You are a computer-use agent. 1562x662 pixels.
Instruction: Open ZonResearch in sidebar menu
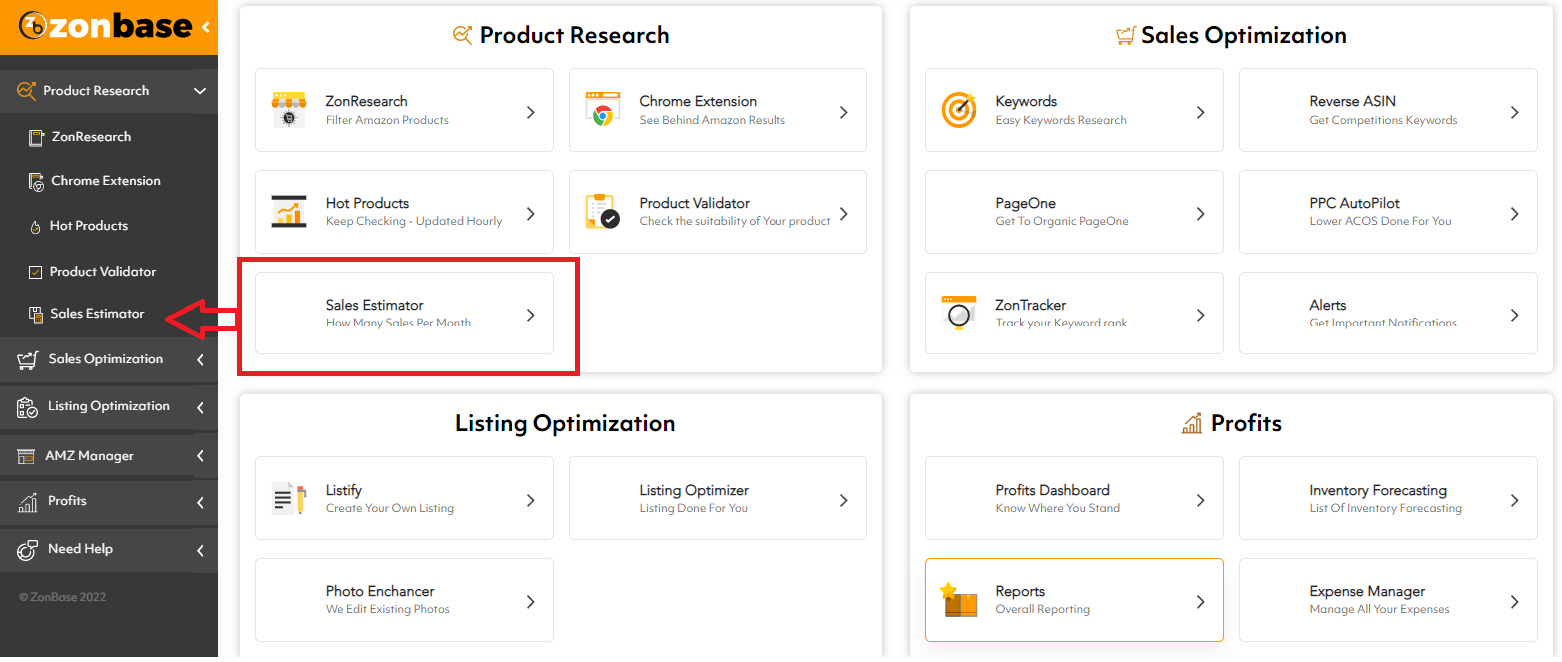[x=91, y=137]
